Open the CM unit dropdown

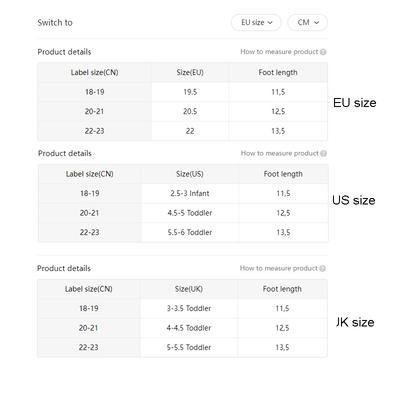[308, 22]
